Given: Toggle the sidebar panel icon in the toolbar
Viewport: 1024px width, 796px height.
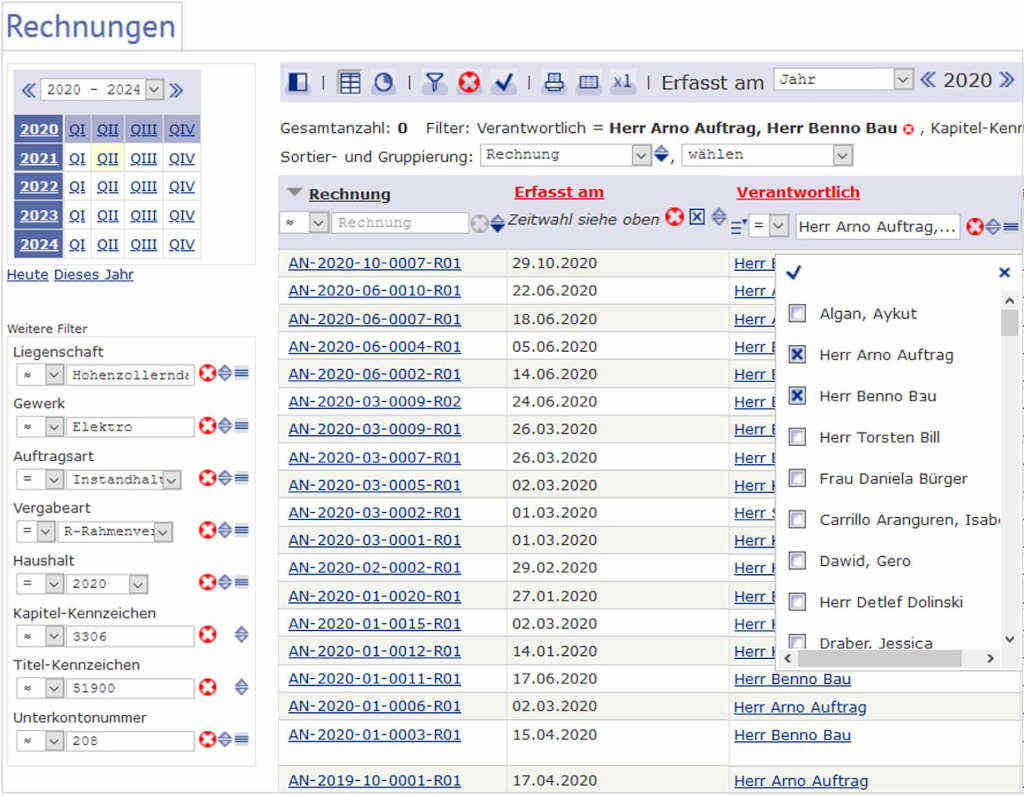Looking at the screenshot, I should pos(298,83).
